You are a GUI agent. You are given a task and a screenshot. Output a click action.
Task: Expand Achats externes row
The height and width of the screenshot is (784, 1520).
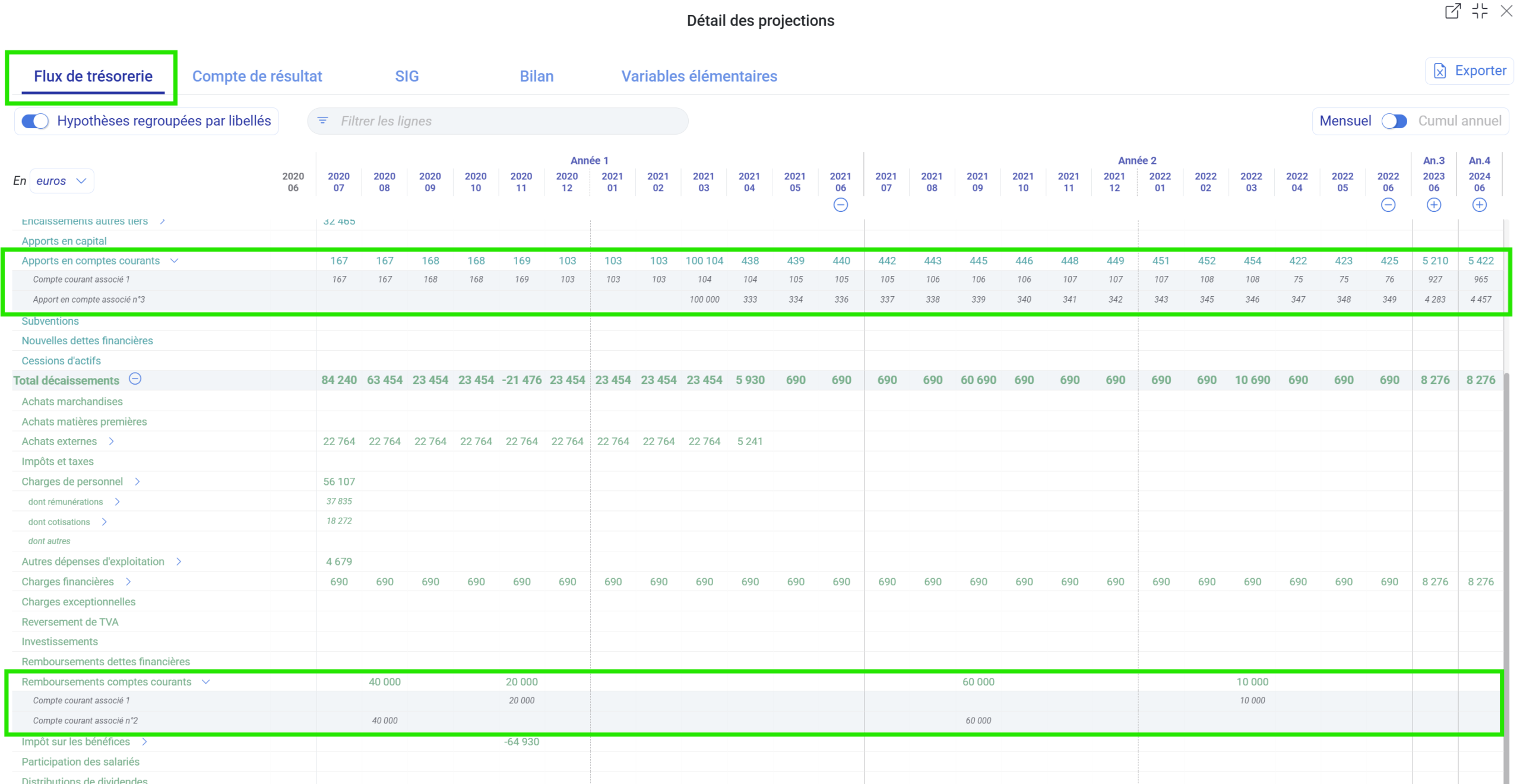tap(111, 442)
